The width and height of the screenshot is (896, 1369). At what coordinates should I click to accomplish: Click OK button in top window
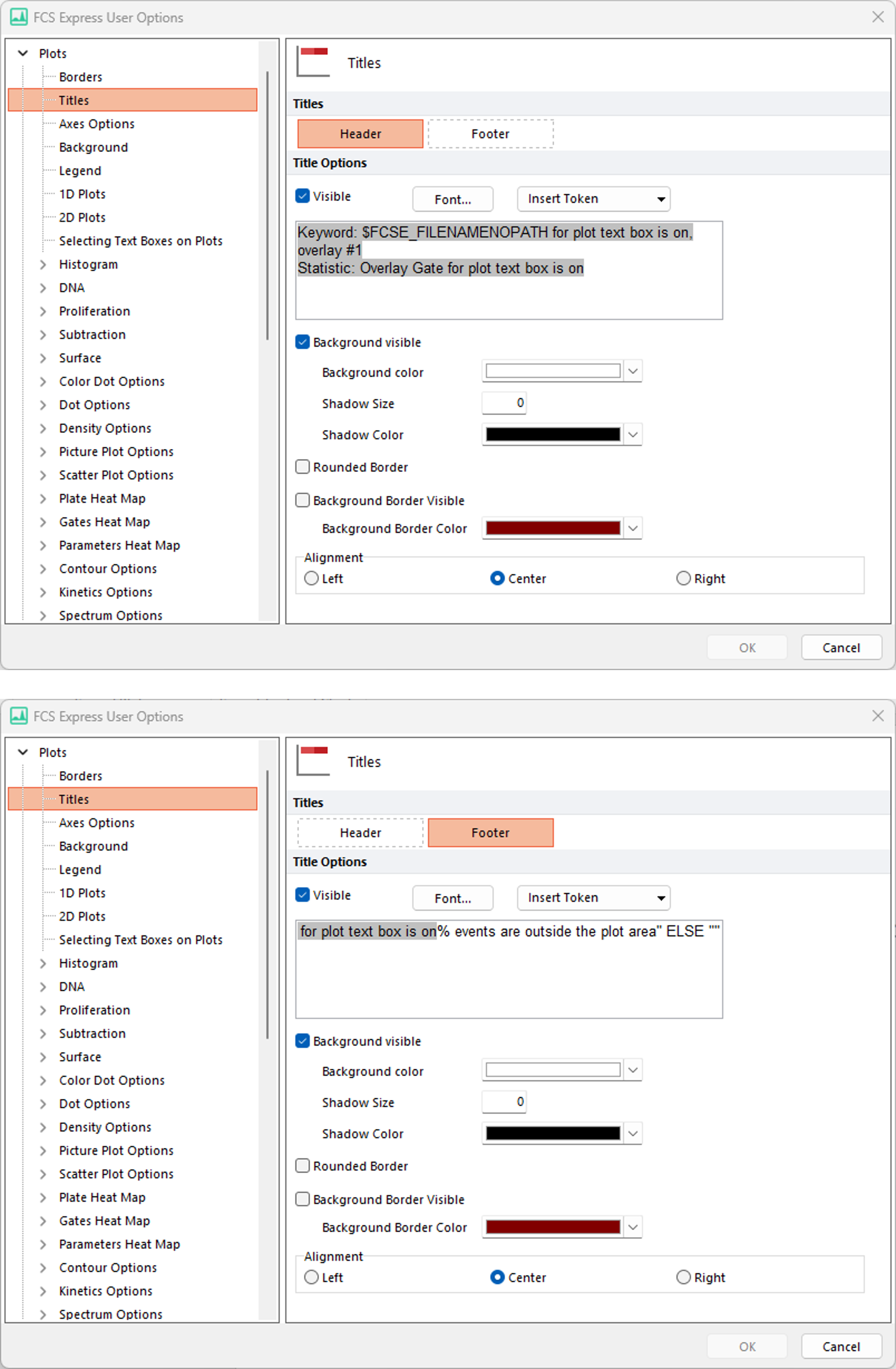[747, 648]
